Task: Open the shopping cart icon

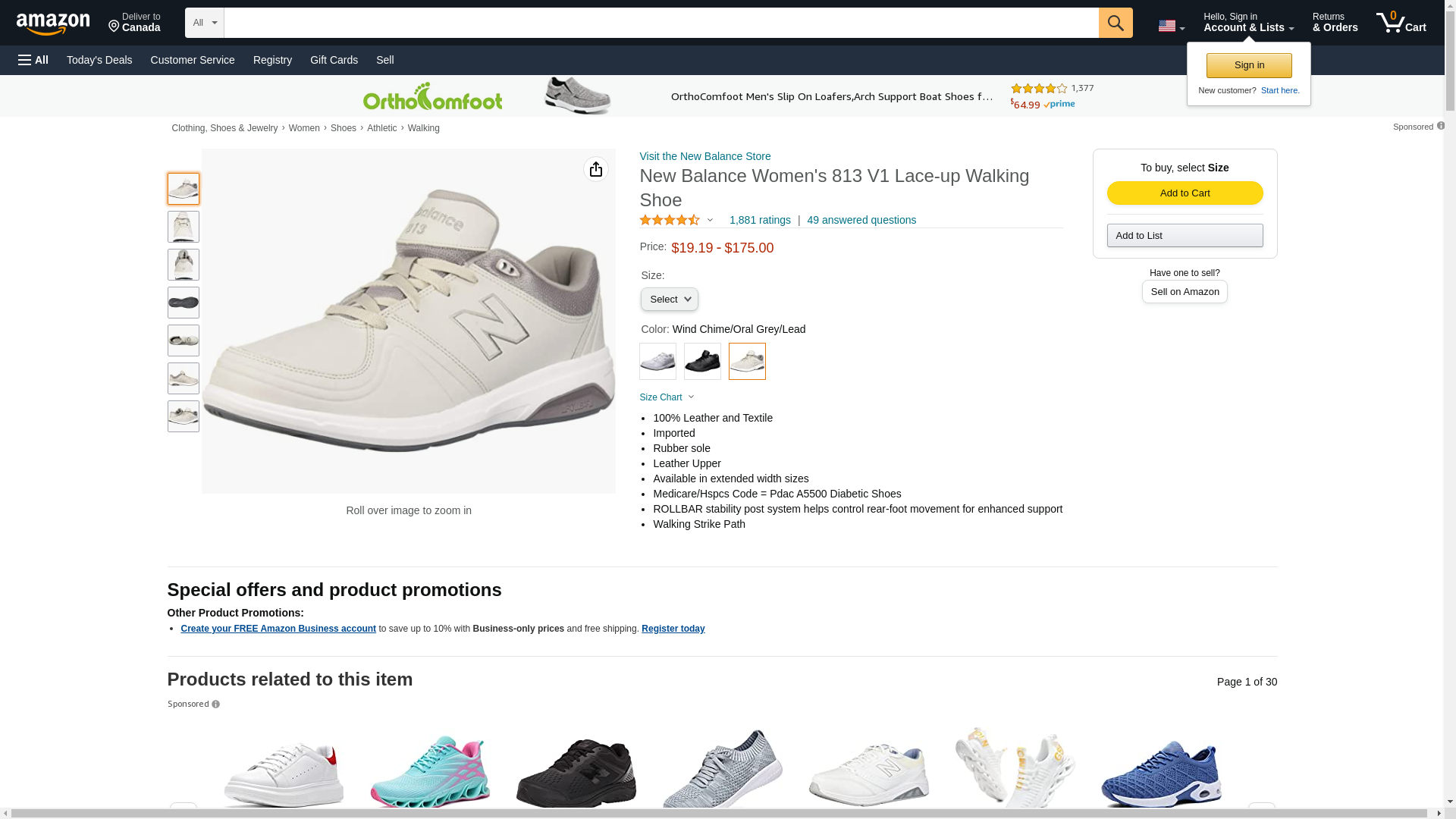Action: pos(1401,22)
